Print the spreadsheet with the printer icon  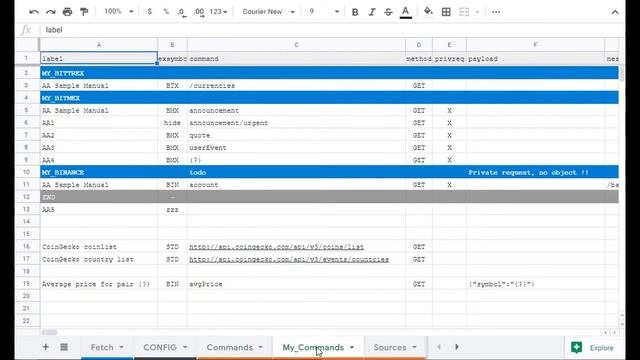[x=67, y=12]
